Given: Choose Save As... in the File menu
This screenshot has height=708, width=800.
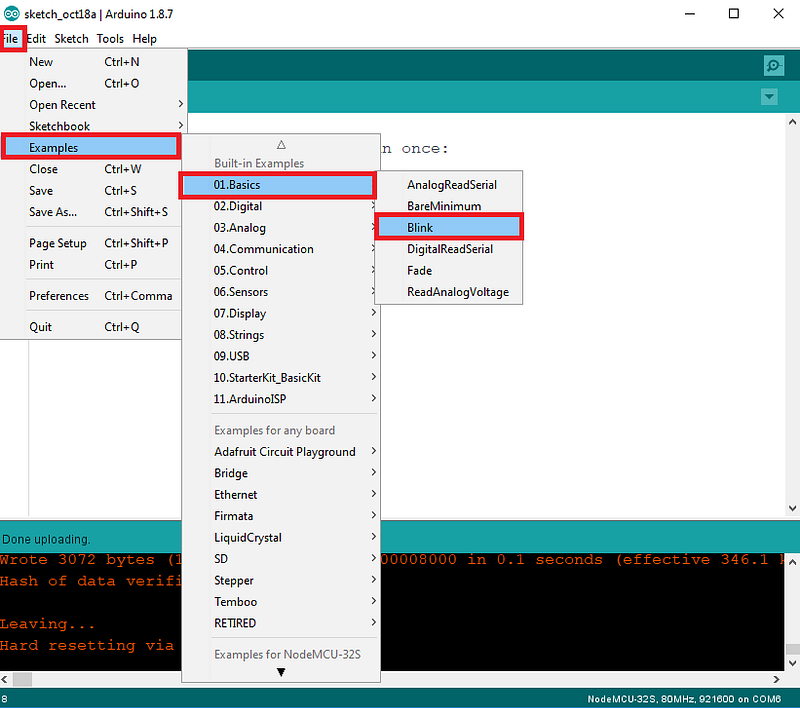Looking at the screenshot, I should [91, 212].
